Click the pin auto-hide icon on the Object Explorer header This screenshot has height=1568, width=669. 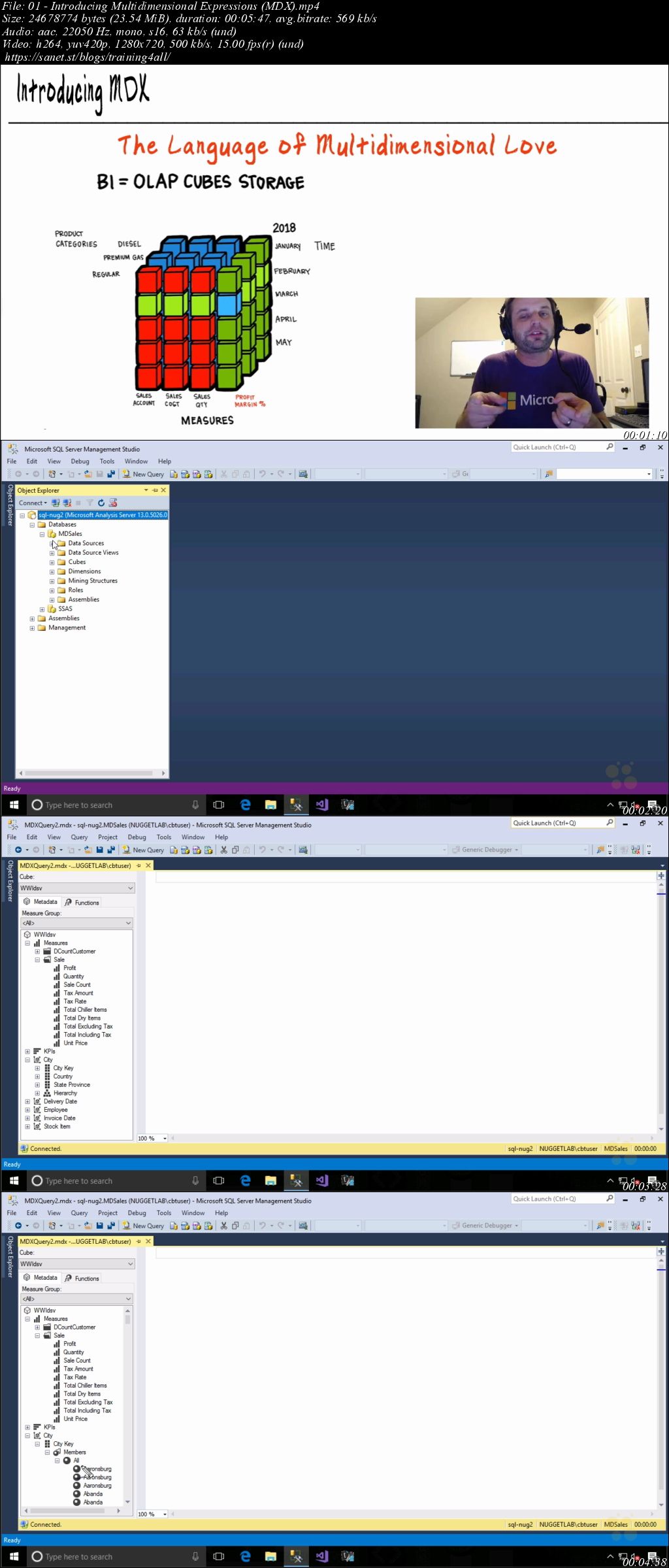(x=155, y=490)
